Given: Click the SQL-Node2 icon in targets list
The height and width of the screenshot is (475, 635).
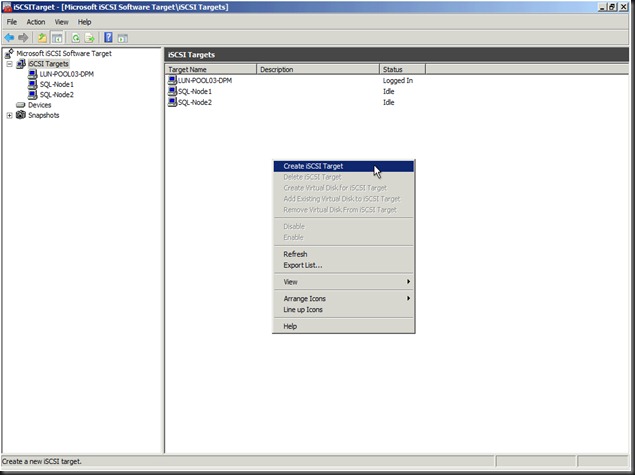Looking at the screenshot, I should (x=173, y=102).
